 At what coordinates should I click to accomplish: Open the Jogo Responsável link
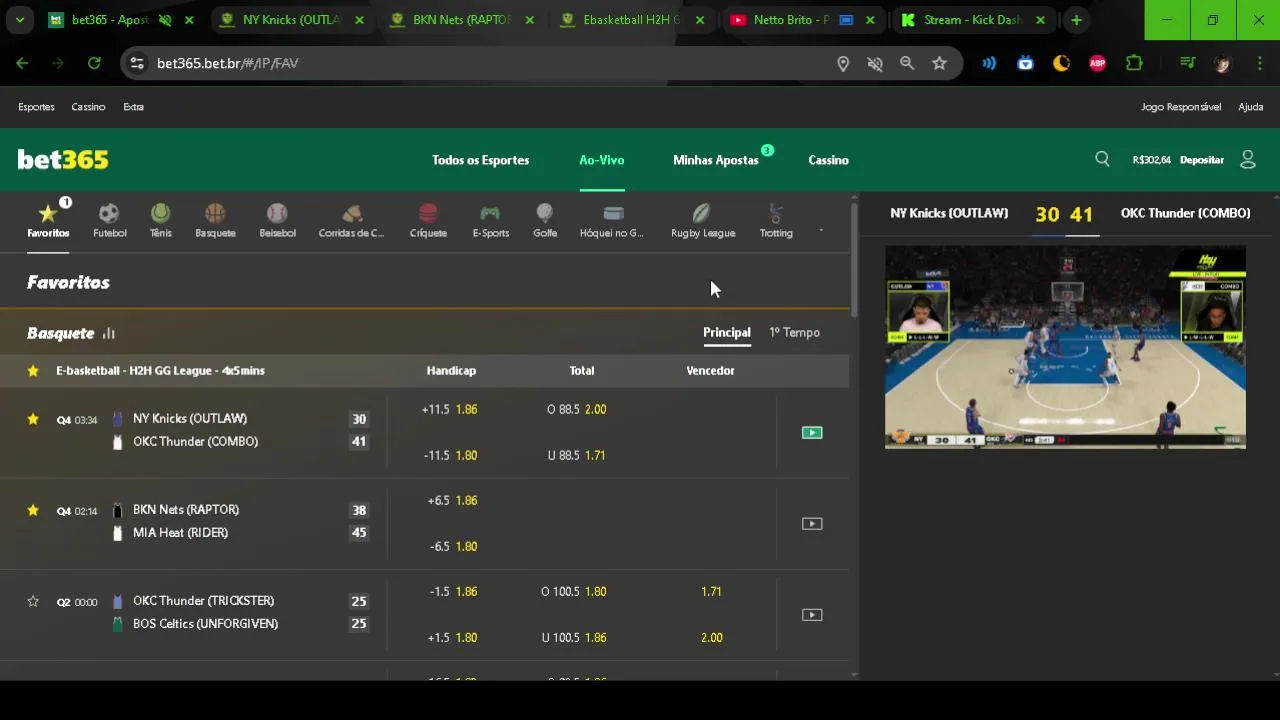pos(1181,107)
